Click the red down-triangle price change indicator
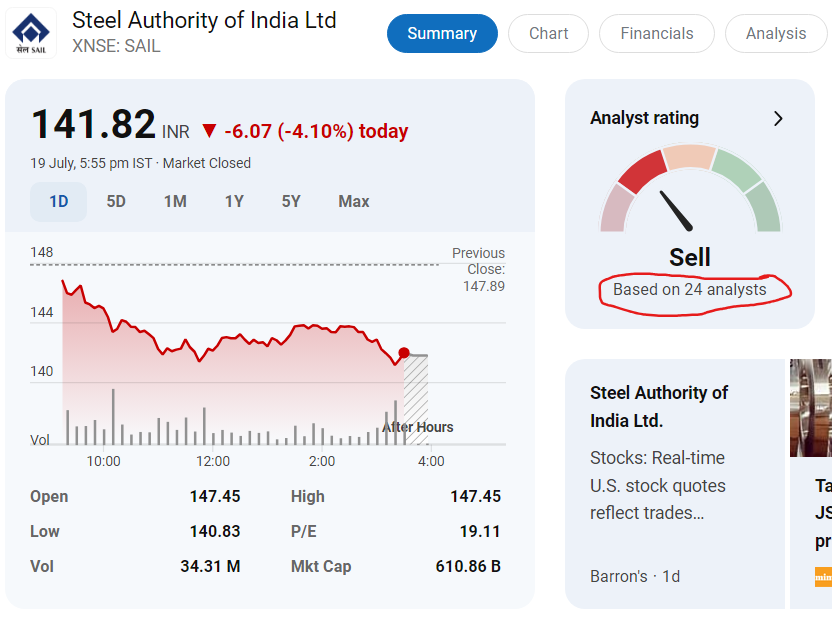 [209, 131]
